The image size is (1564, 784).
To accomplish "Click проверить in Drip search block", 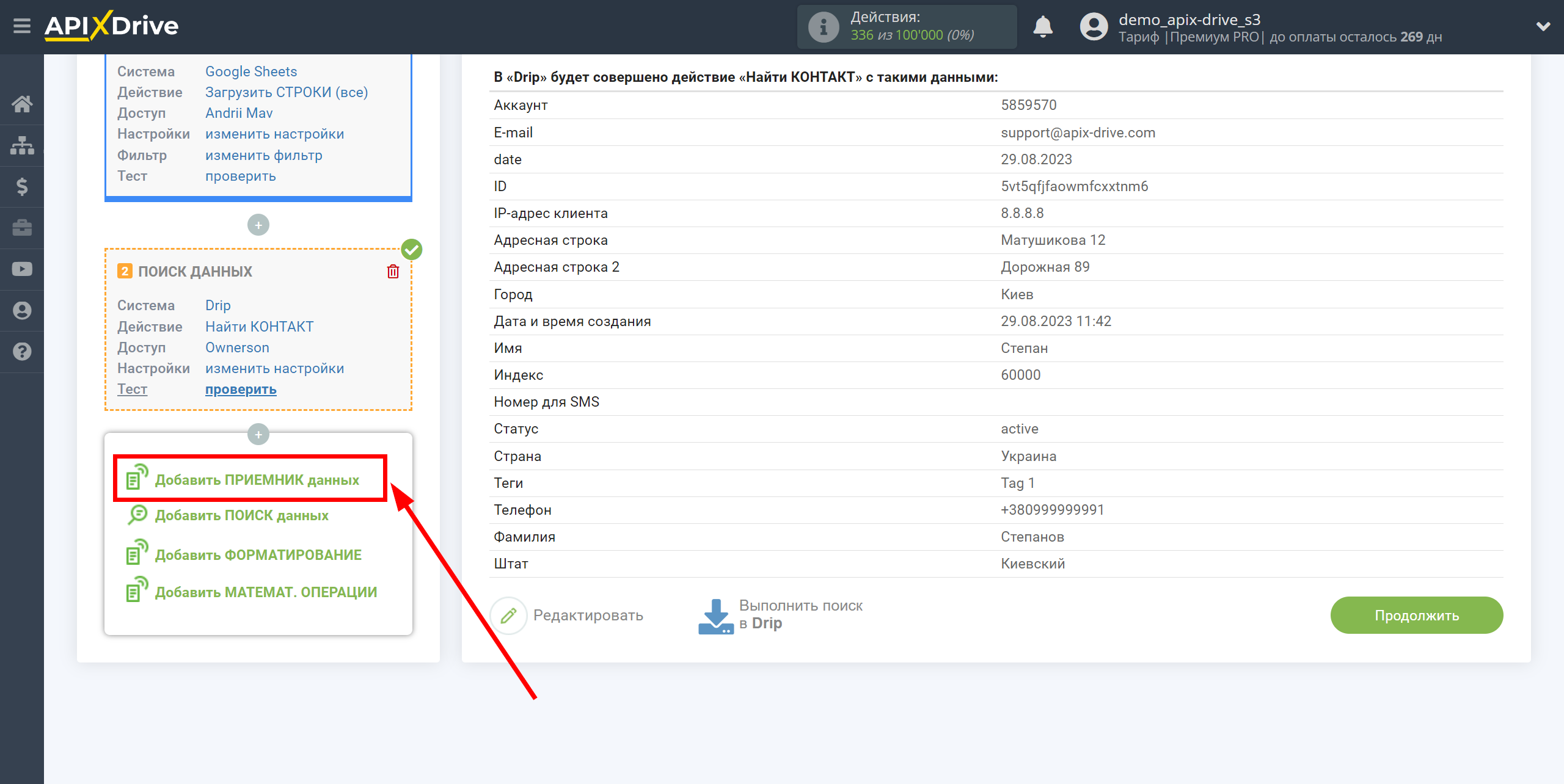I will point(241,389).
